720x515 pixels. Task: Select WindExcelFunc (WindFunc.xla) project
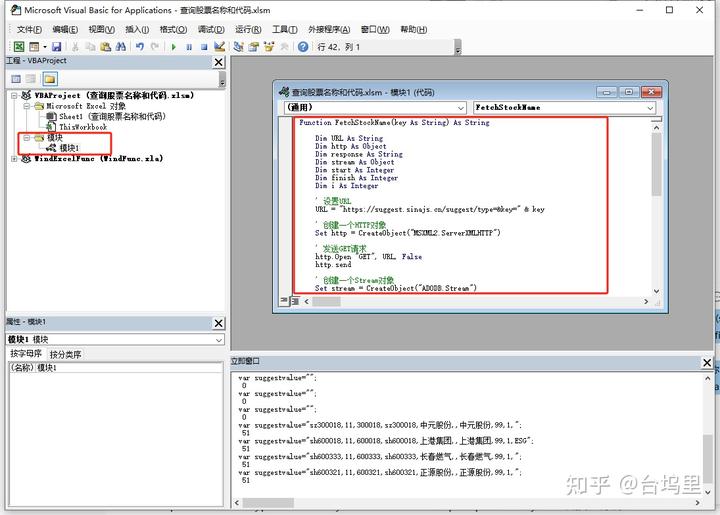coord(99,159)
